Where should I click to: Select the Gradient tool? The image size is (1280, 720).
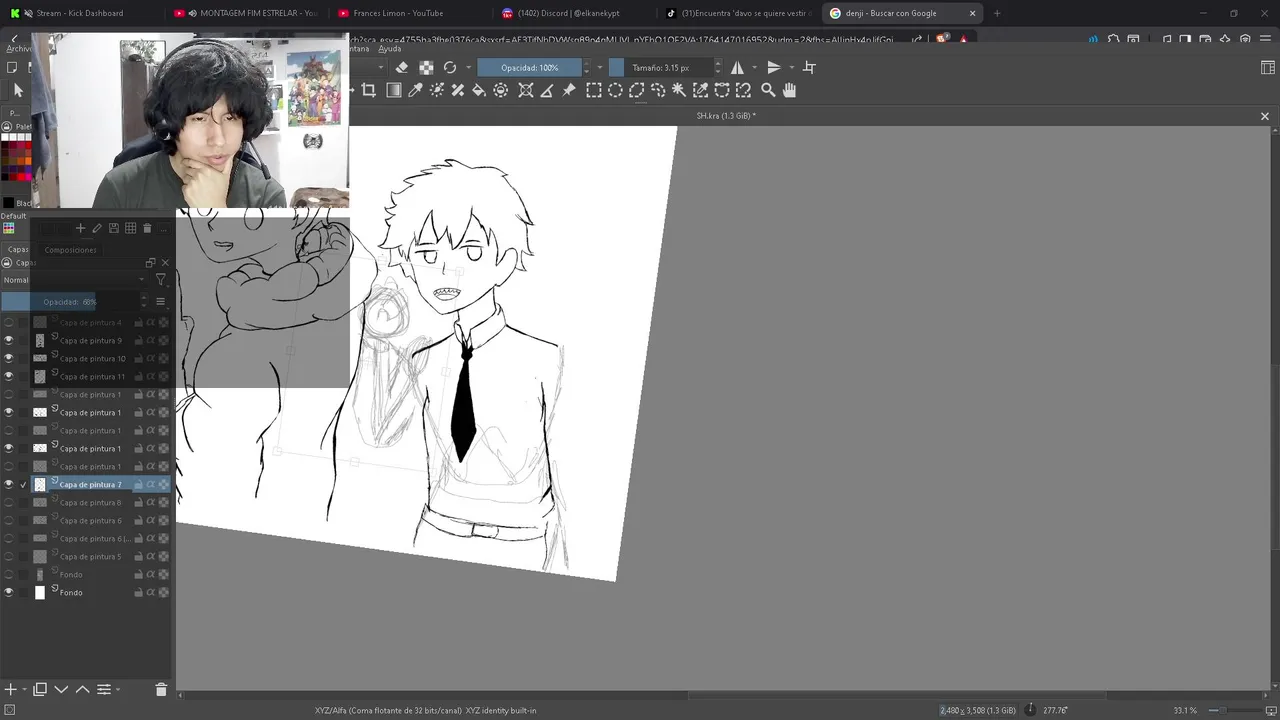(x=393, y=90)
